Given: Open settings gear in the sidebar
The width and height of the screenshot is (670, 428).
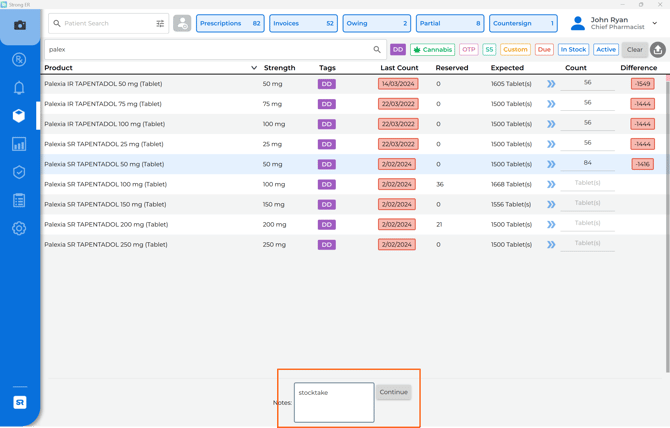Looking at the screenshot, I should [x=19, y=229].
